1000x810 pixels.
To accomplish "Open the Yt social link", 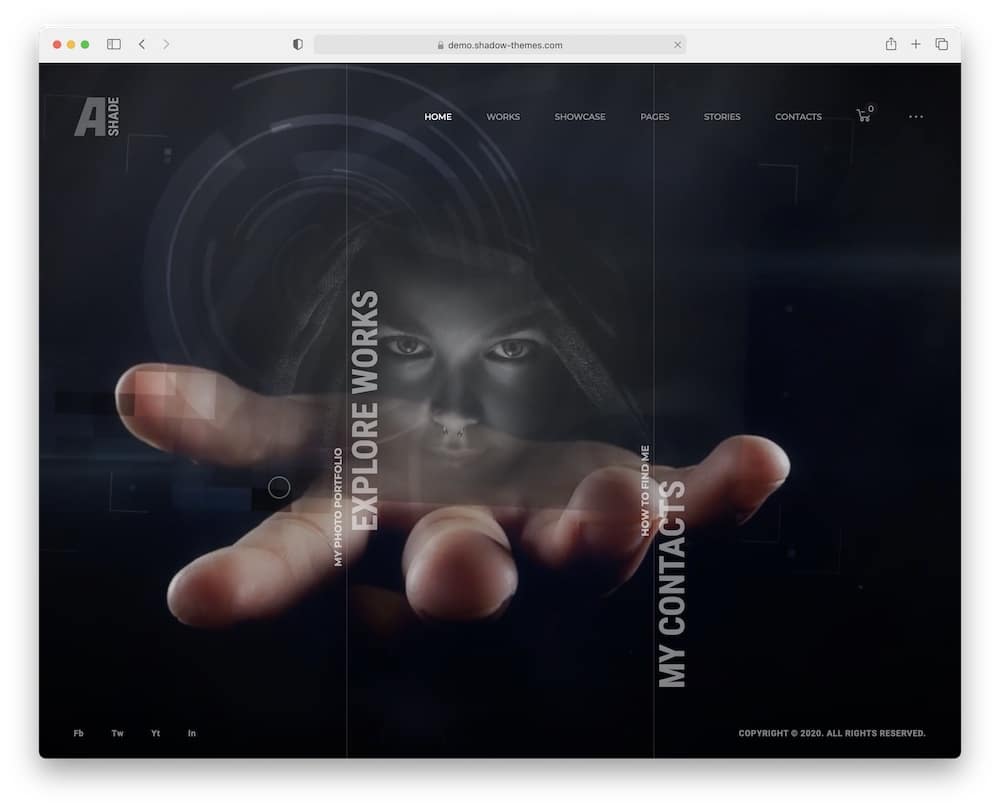I will [x=156, y=733].
